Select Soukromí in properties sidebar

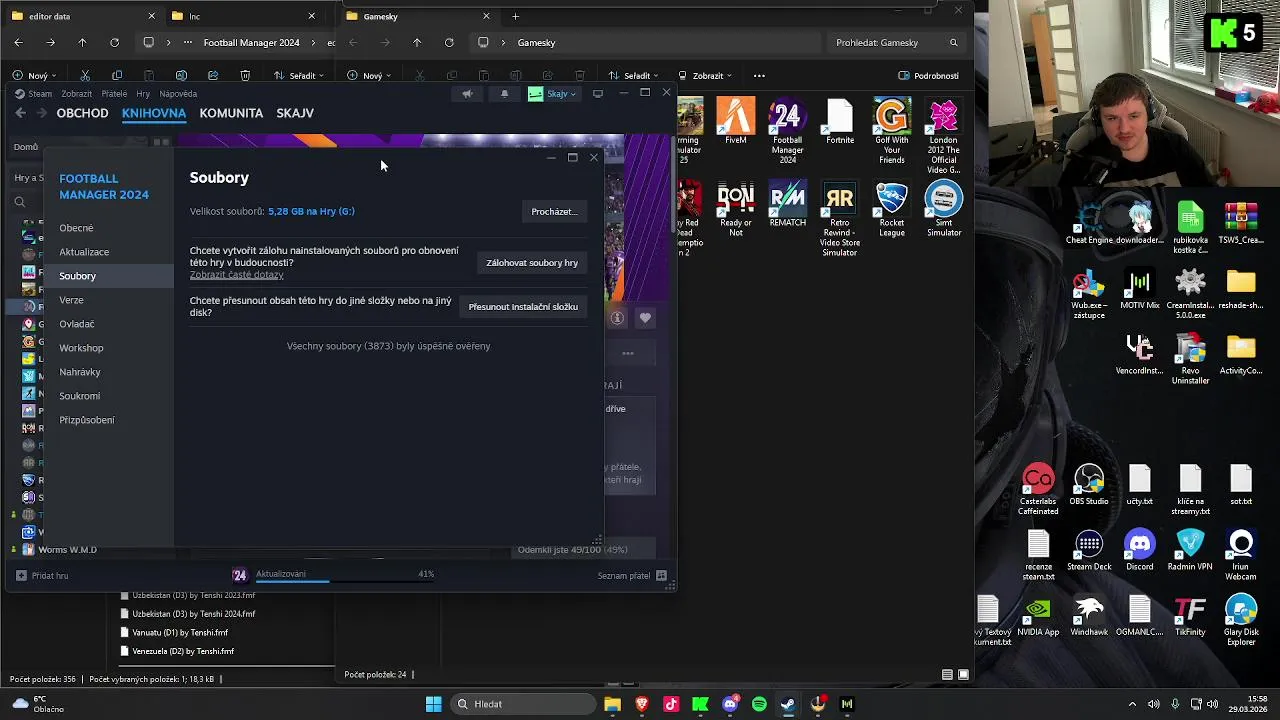[x=110, y=396]
